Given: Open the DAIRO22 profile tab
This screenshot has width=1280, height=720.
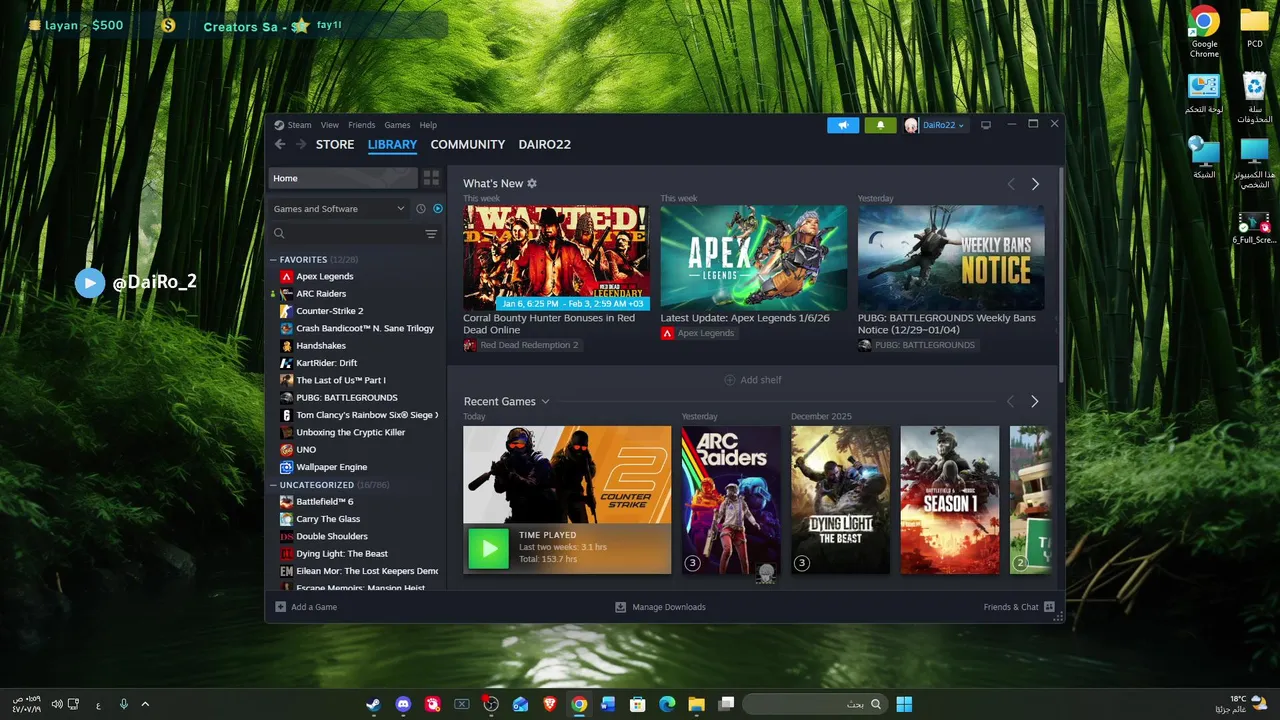Looking at the screenshot, I should [x=545, y=144].
